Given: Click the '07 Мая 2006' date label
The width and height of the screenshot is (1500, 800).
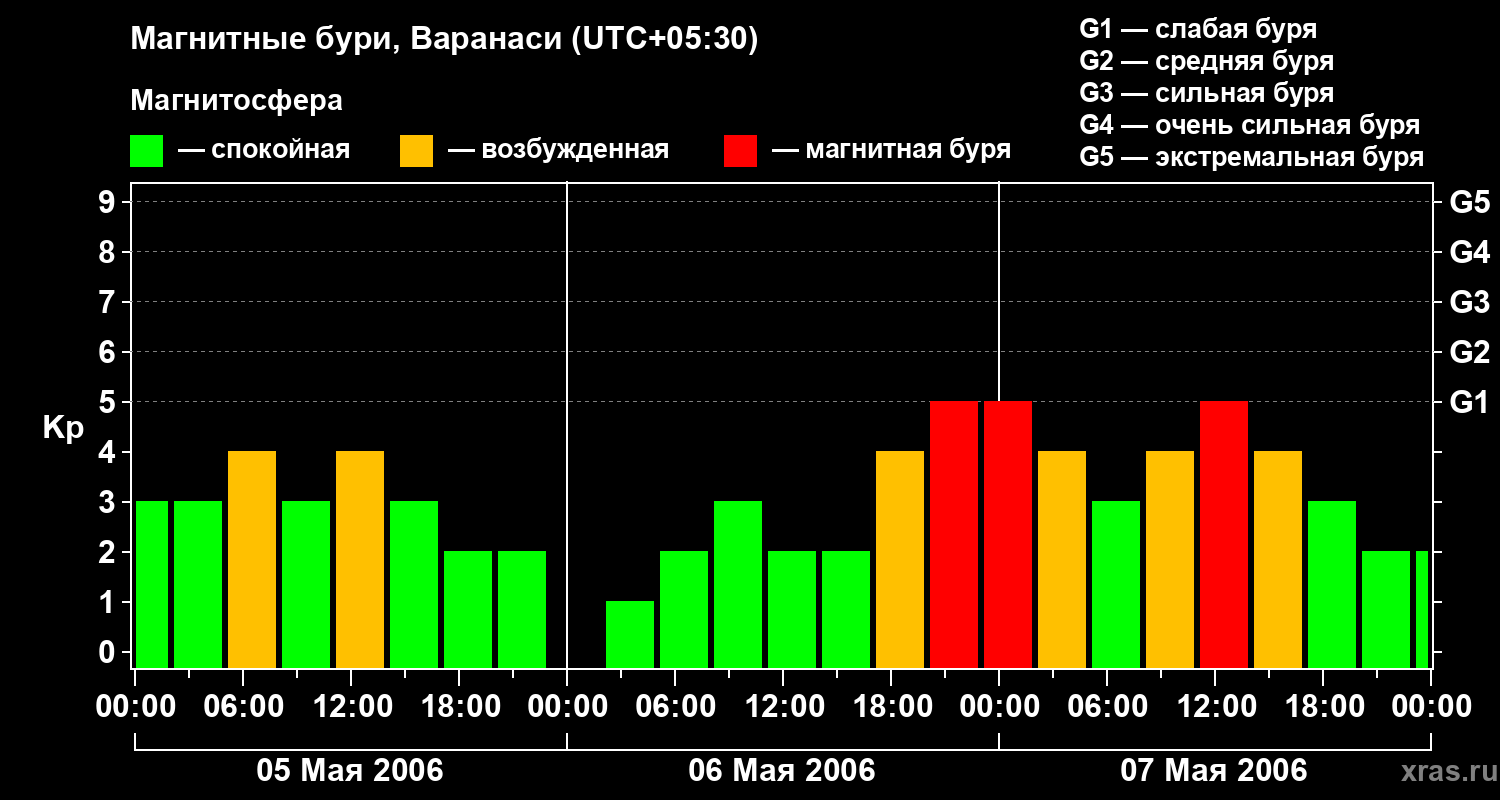Looking at the screenshot, I should 1214,770.
